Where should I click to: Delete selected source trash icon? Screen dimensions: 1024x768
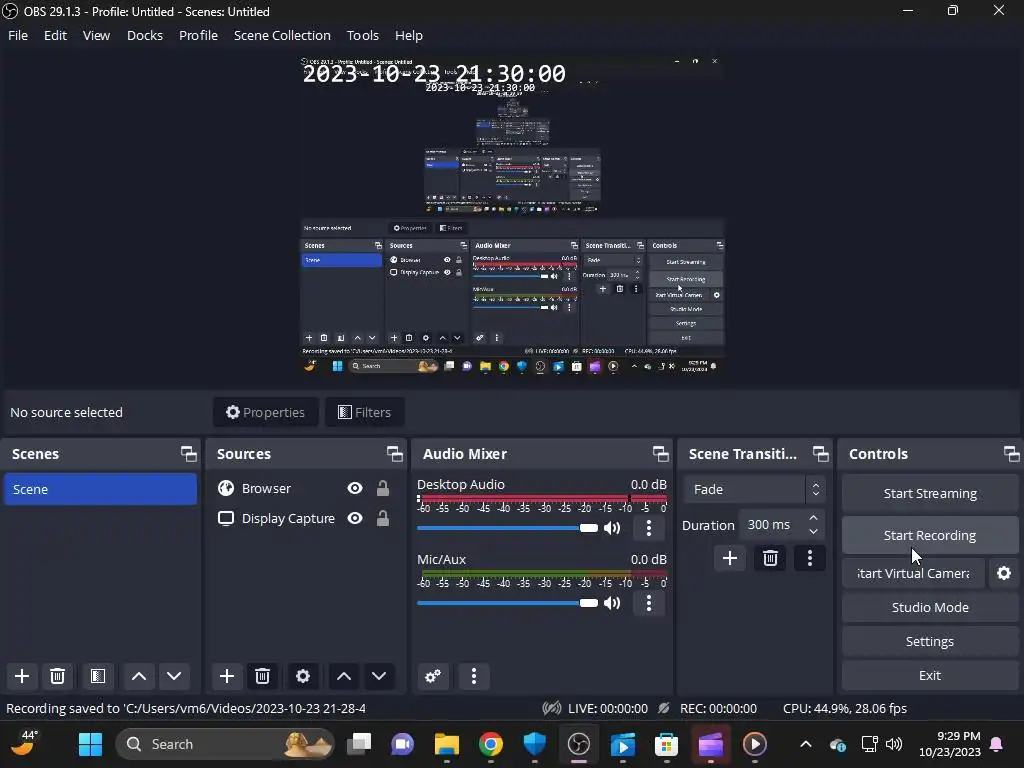263,676
